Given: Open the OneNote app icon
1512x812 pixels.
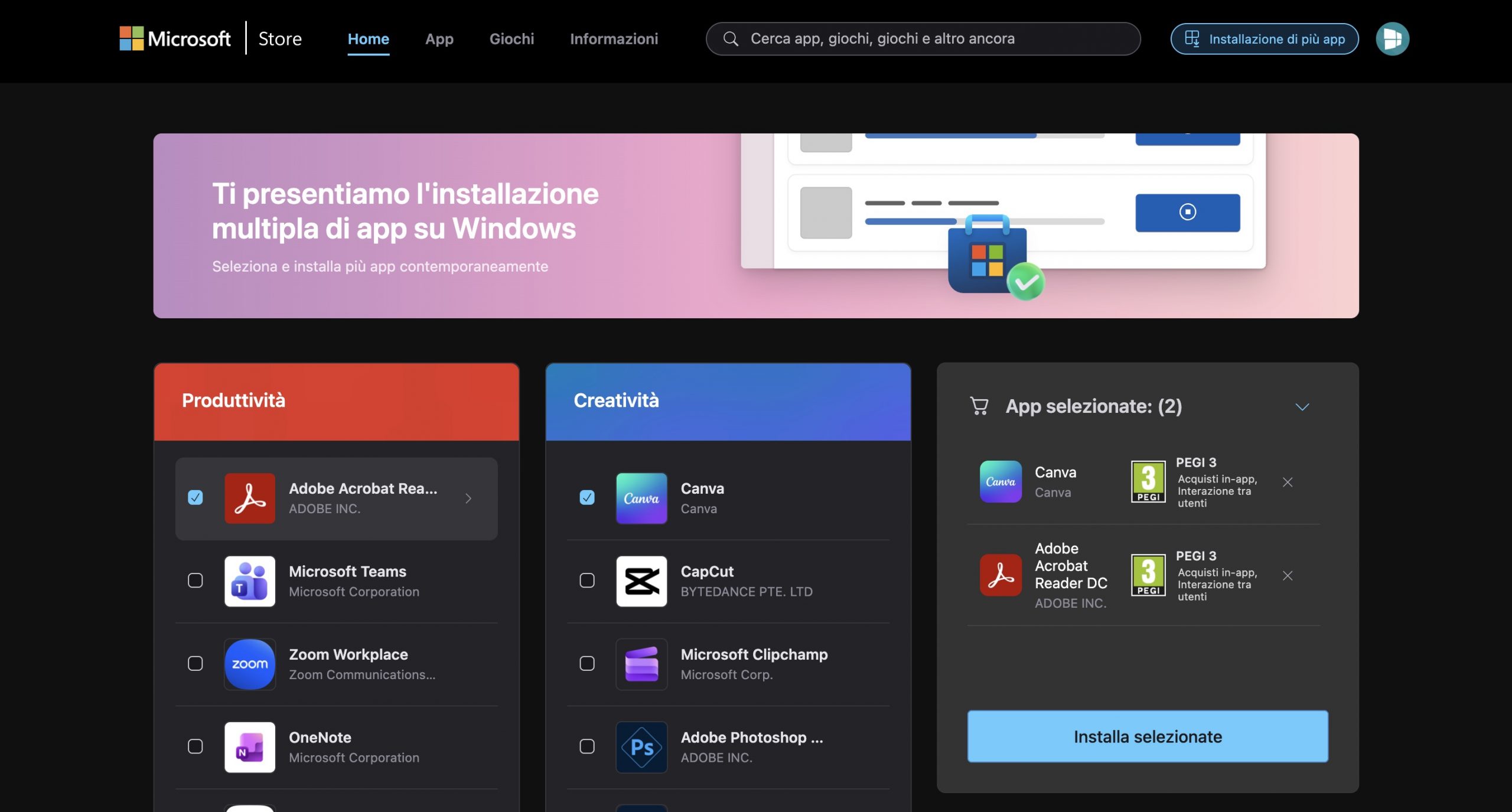Looking at the screenshot, I should pos(250,747).
